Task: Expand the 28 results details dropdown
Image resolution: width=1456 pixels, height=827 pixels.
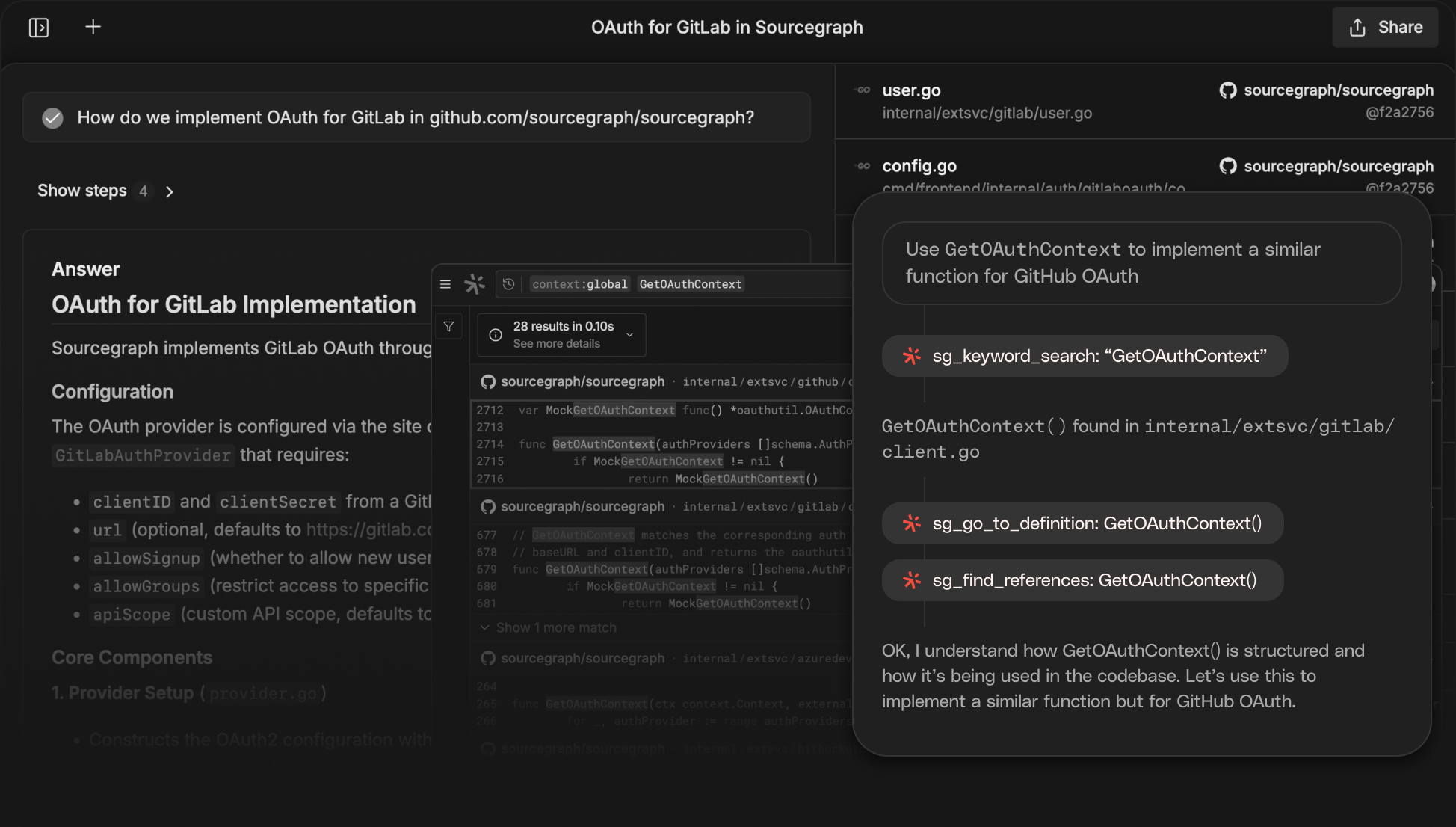Action: coord(629,335)
